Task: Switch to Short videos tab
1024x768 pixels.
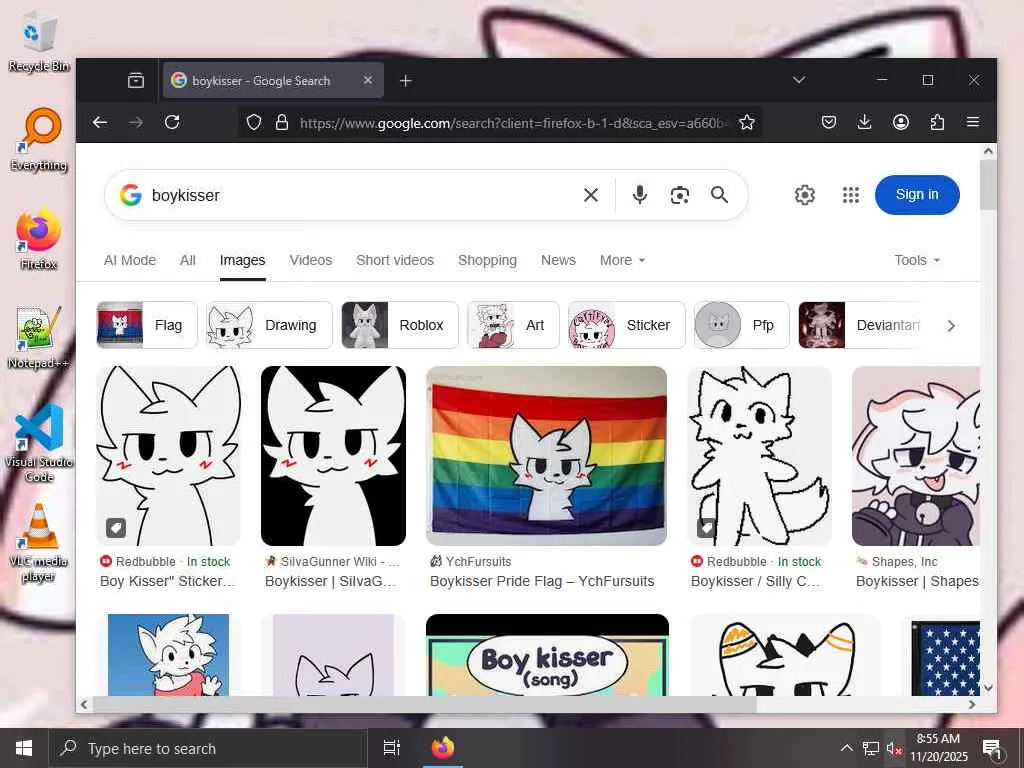Action: pos(395,260)
